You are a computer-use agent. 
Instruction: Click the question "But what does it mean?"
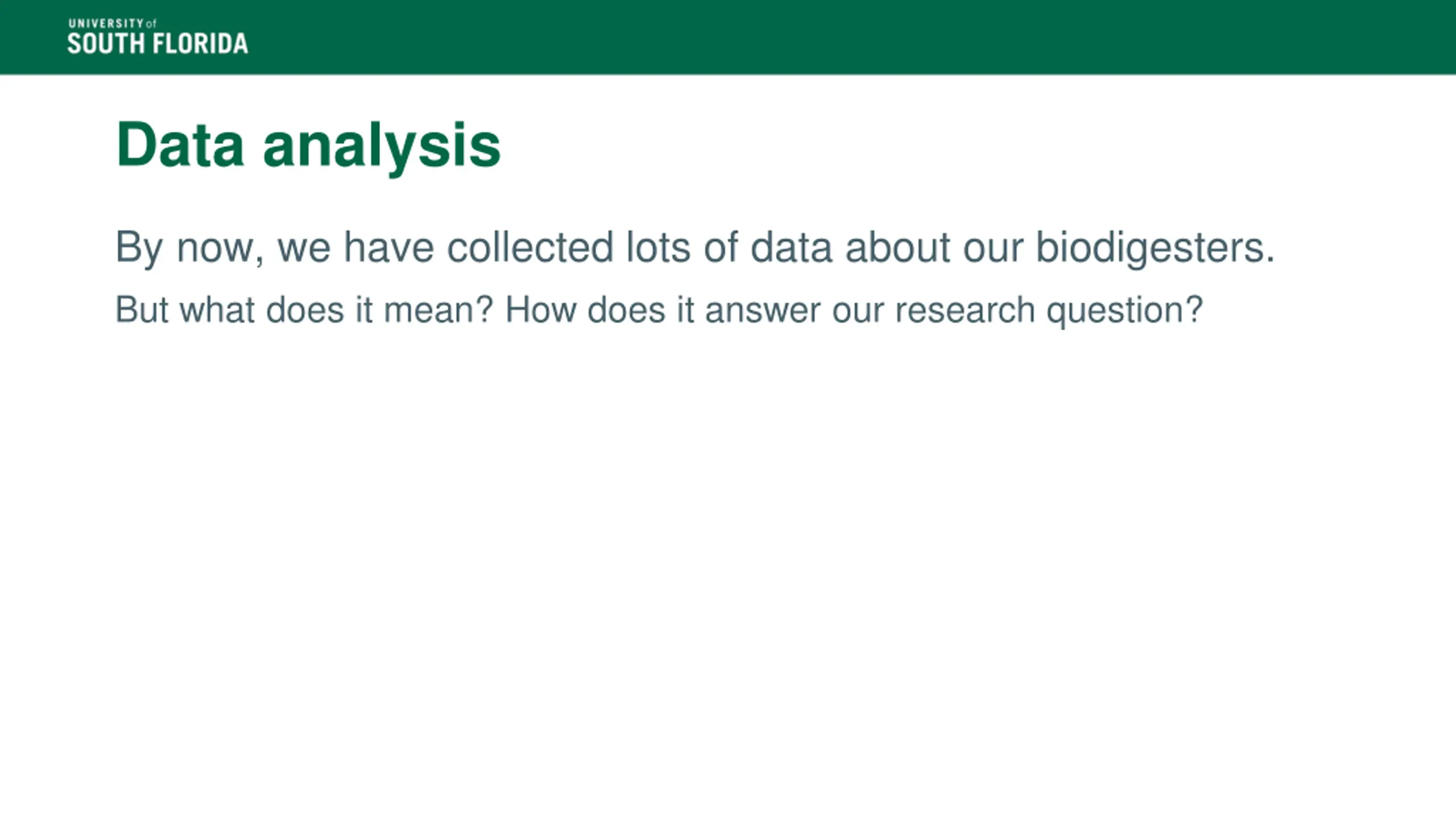coord(304,310)
